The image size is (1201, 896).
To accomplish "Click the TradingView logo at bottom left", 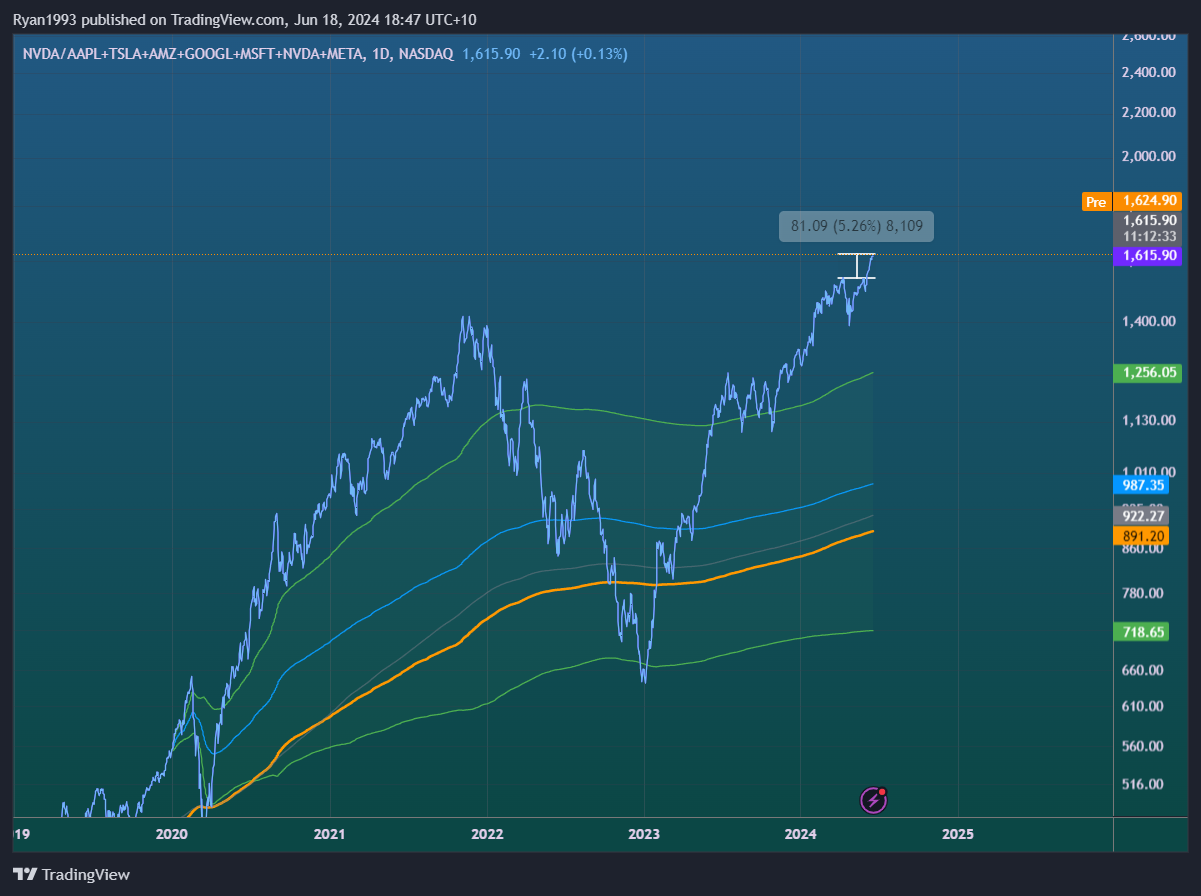I will [x=72, y=874].
